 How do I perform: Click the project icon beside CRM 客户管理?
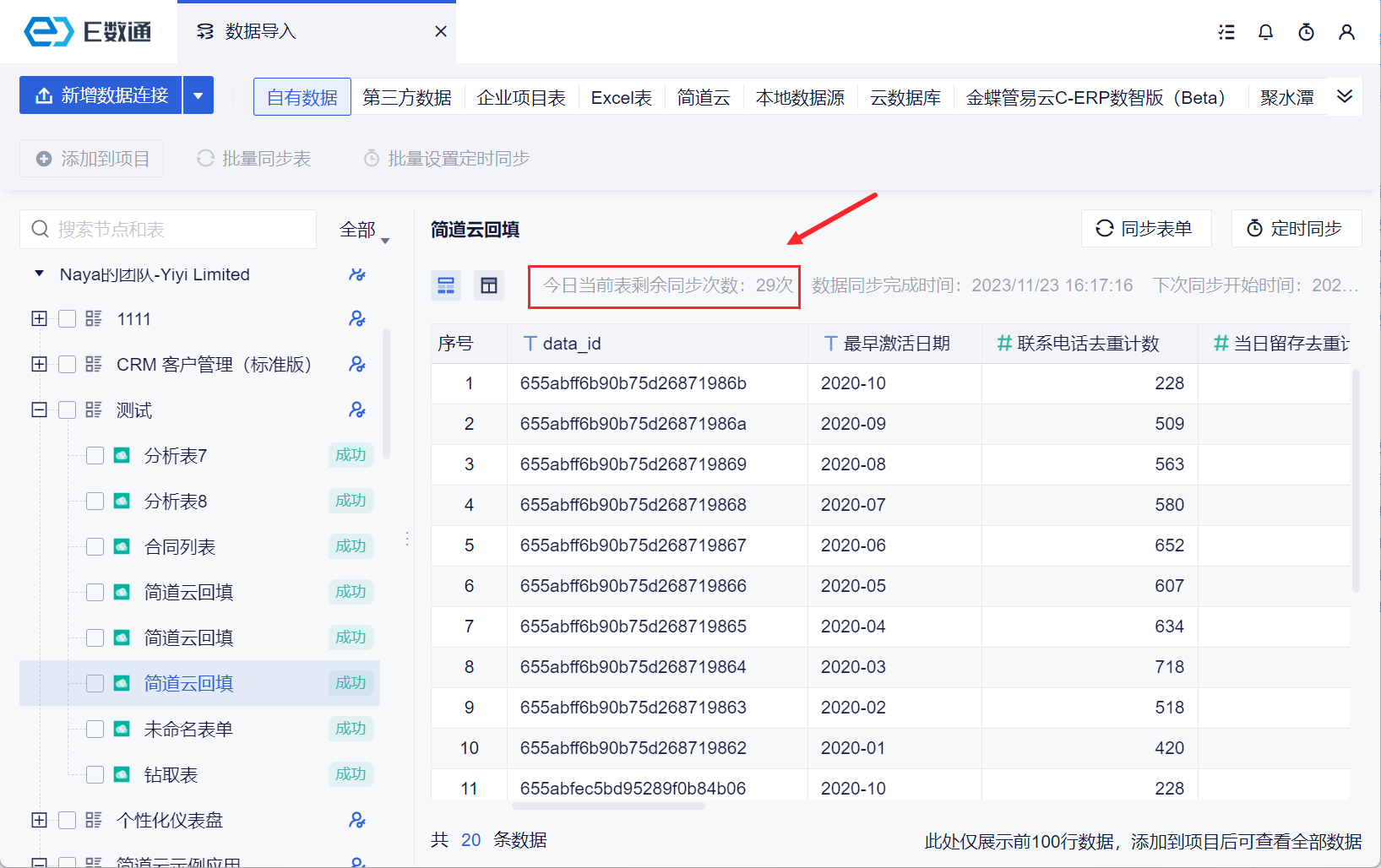(94, 364)
